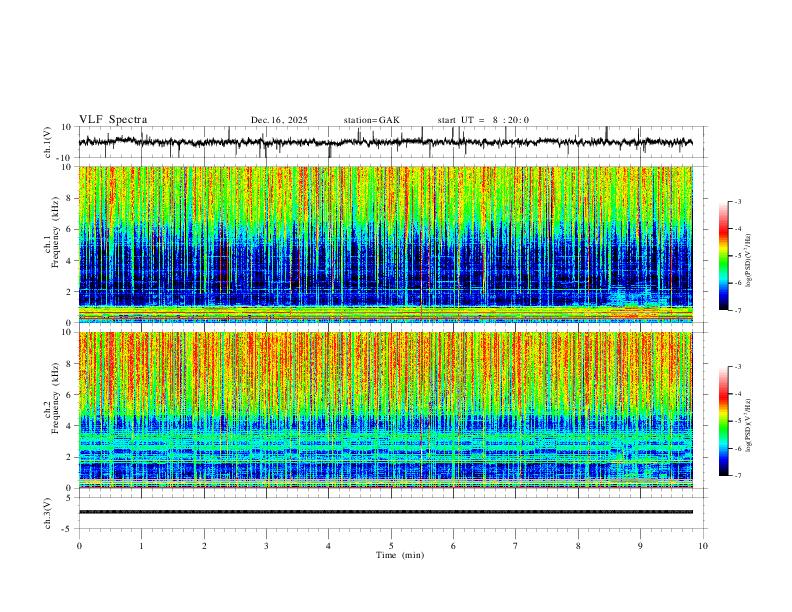Screen dimensions: 792x612
Task: Click the ch.2 spectrogram panel
Action: click(385, 410)
